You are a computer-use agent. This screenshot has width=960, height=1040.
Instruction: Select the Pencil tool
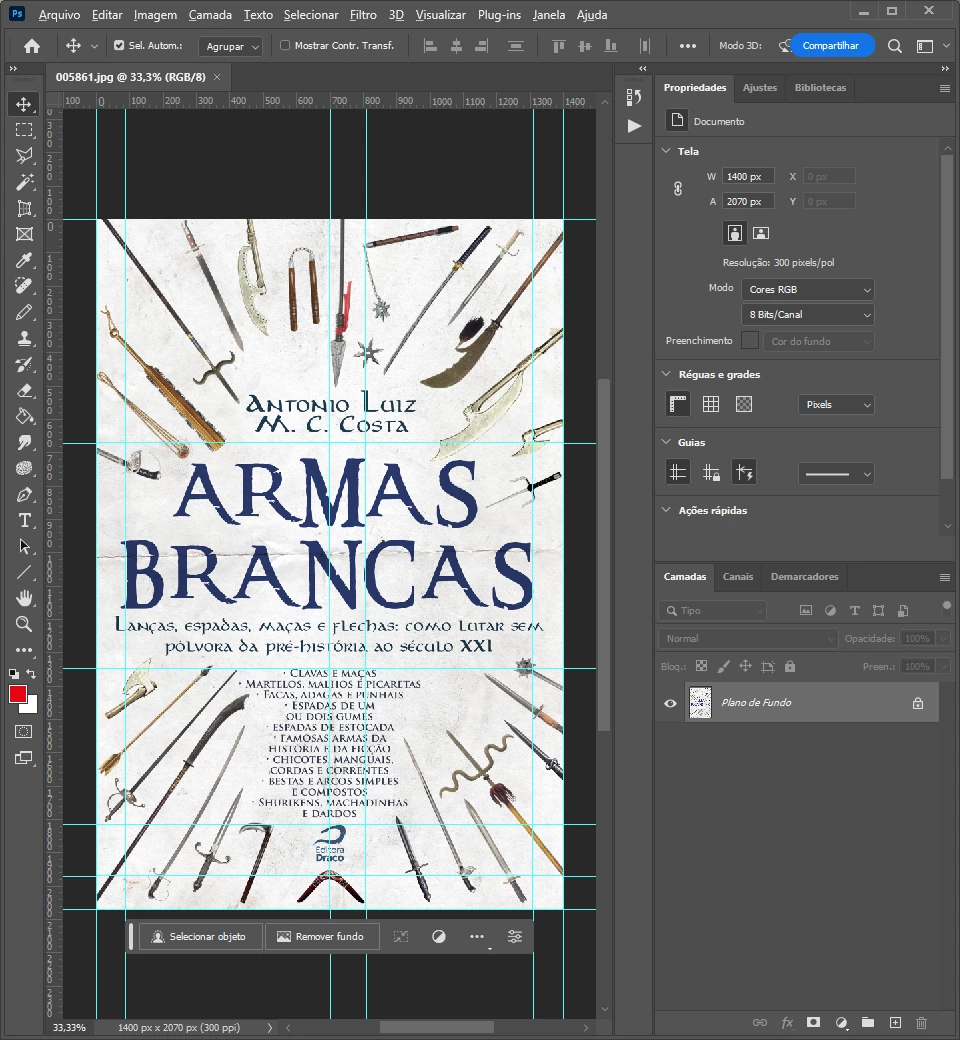click(24, 312)
